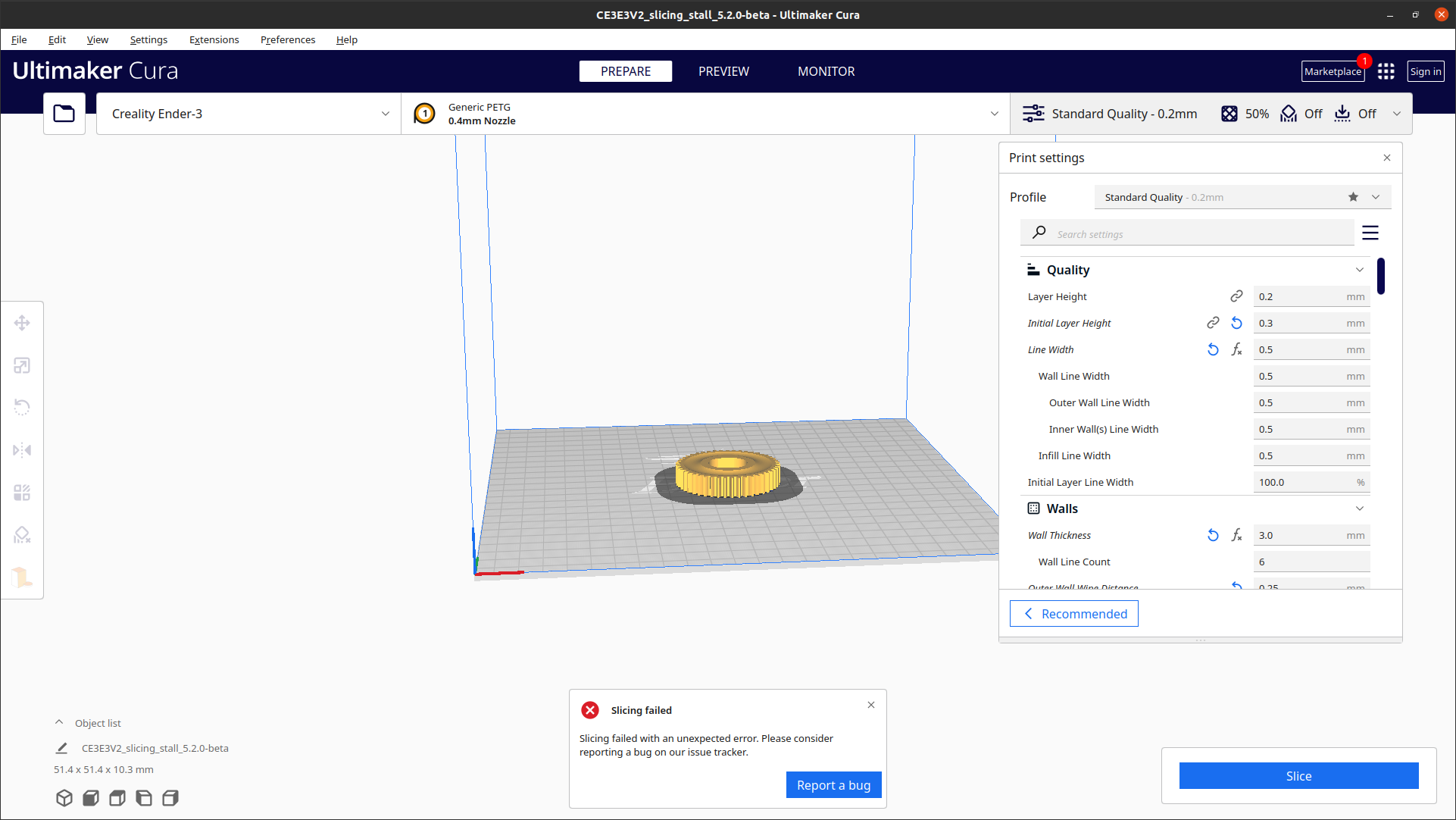
Task: Select the Rotate tool
Action: (22, 408)
